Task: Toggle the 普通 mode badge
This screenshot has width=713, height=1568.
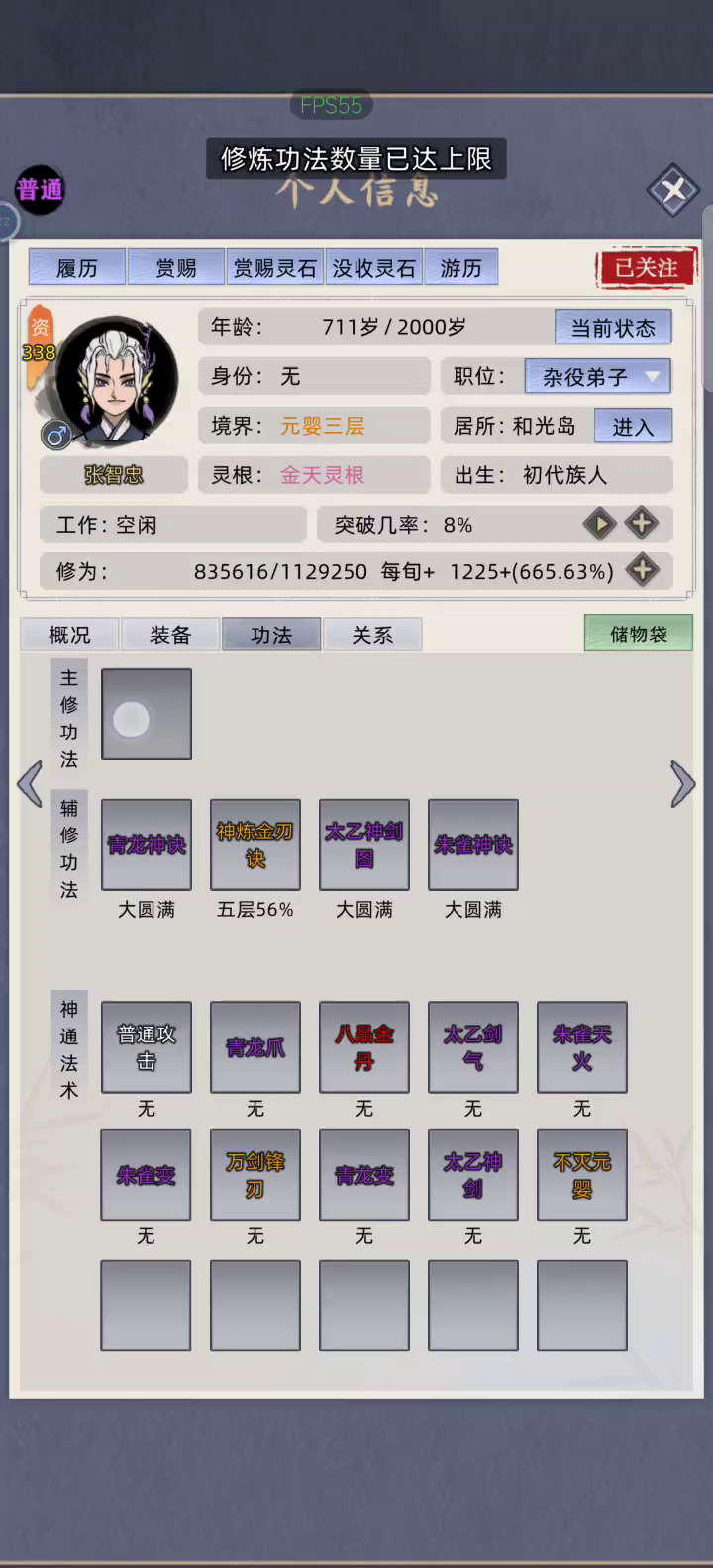Action: (40, 189)
